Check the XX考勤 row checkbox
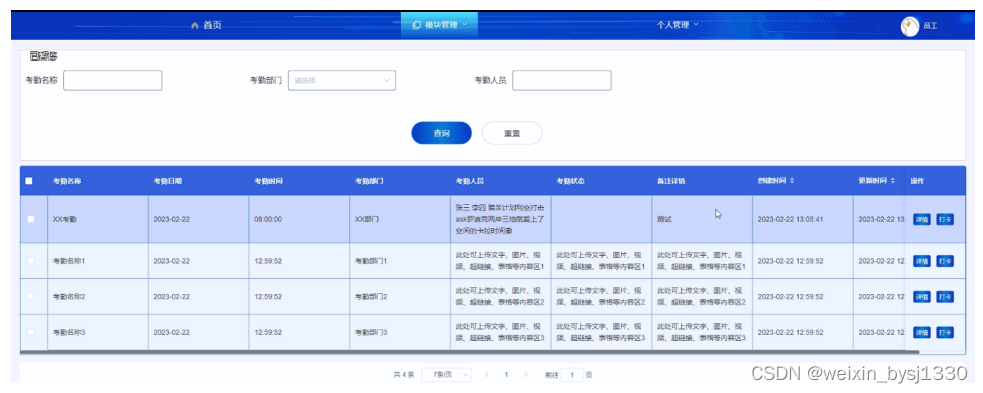Viewport: 983px width, 393px height. click(31, 219)
